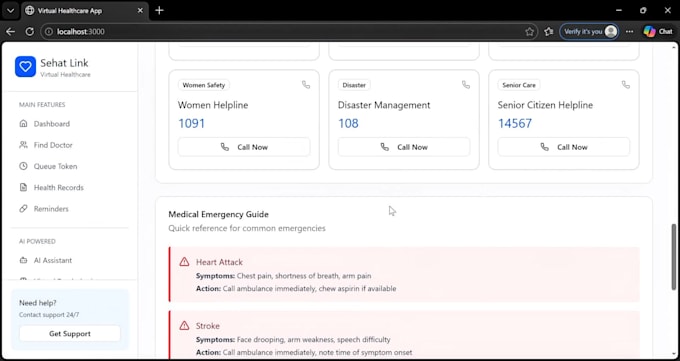Screen dimensions: 680x361
Task: Open a new browser tab
Action: point(159,10)
